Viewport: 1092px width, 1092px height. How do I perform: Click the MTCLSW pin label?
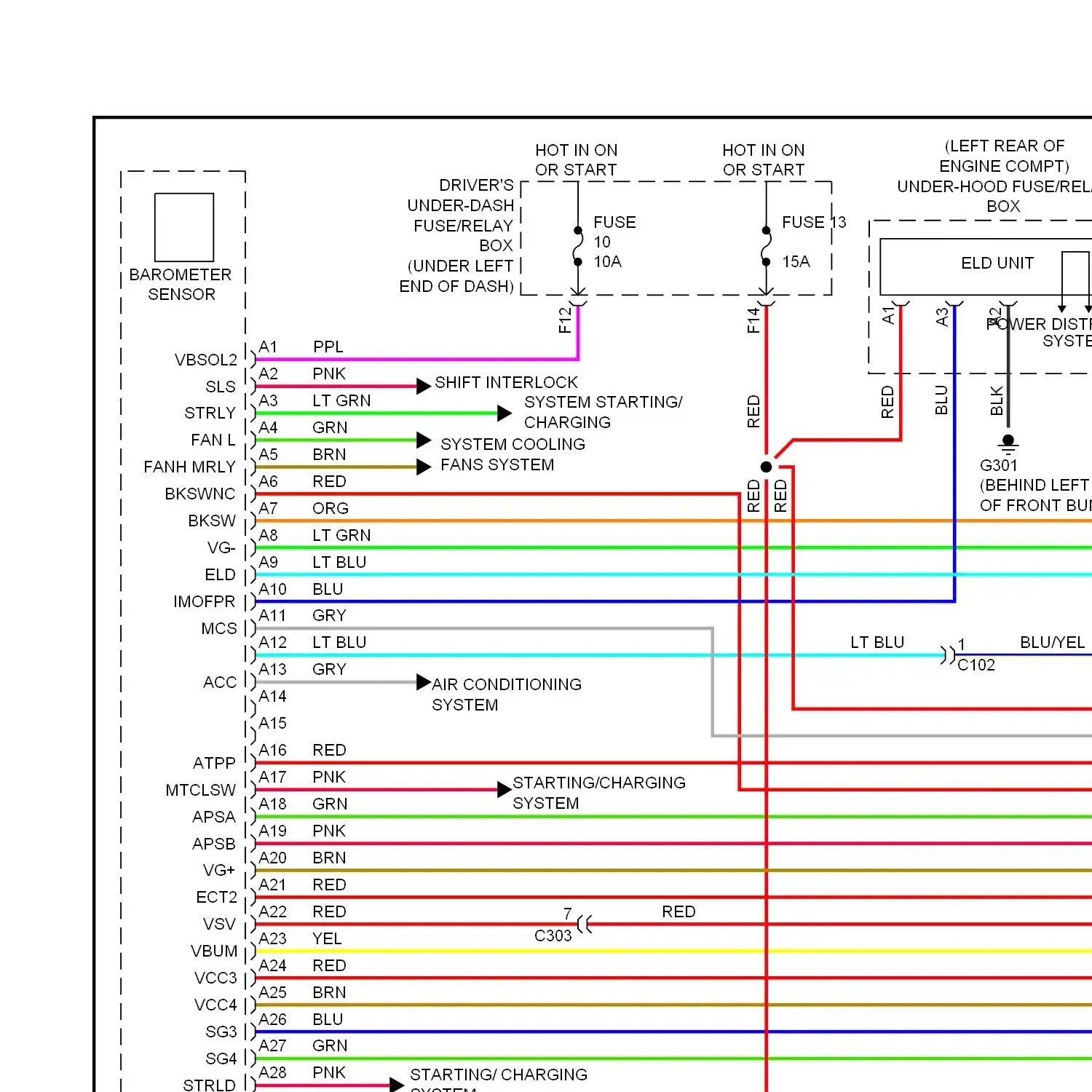pyautogui.click(x=201, y=791)
